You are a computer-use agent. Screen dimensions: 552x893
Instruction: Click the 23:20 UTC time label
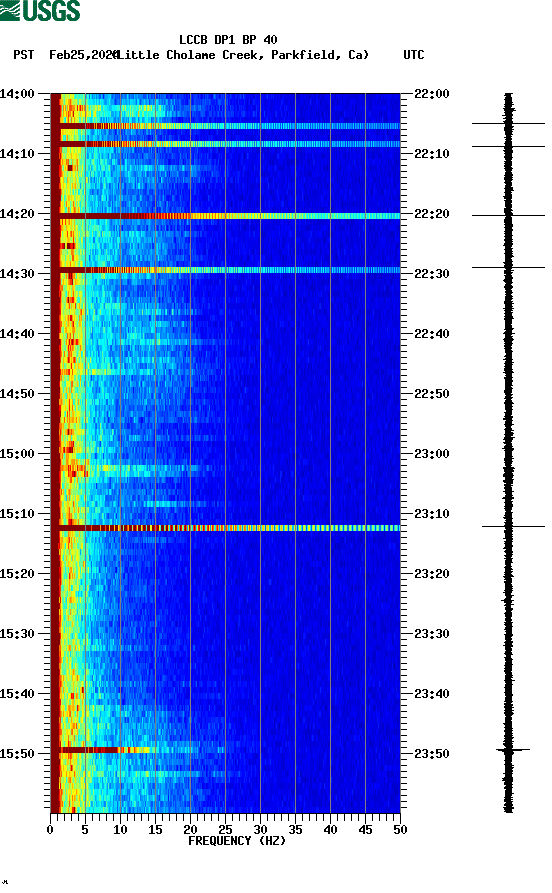click(432, 574)
